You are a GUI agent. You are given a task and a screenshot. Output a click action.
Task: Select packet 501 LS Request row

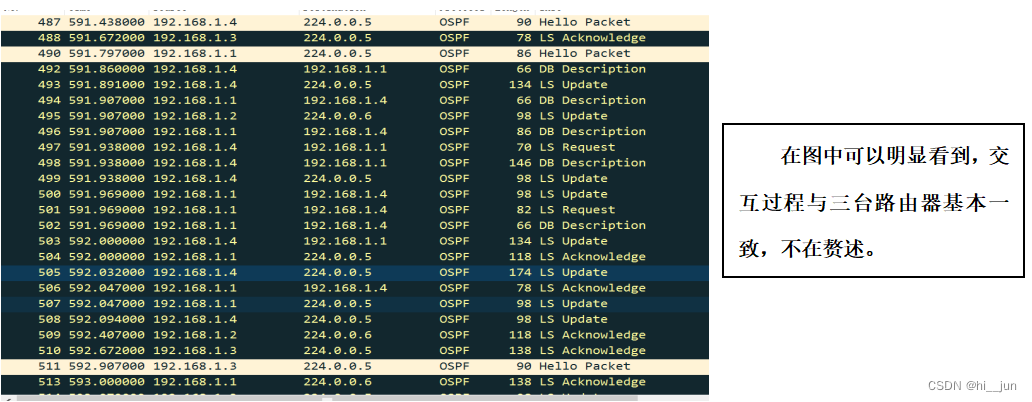point(355,210)
